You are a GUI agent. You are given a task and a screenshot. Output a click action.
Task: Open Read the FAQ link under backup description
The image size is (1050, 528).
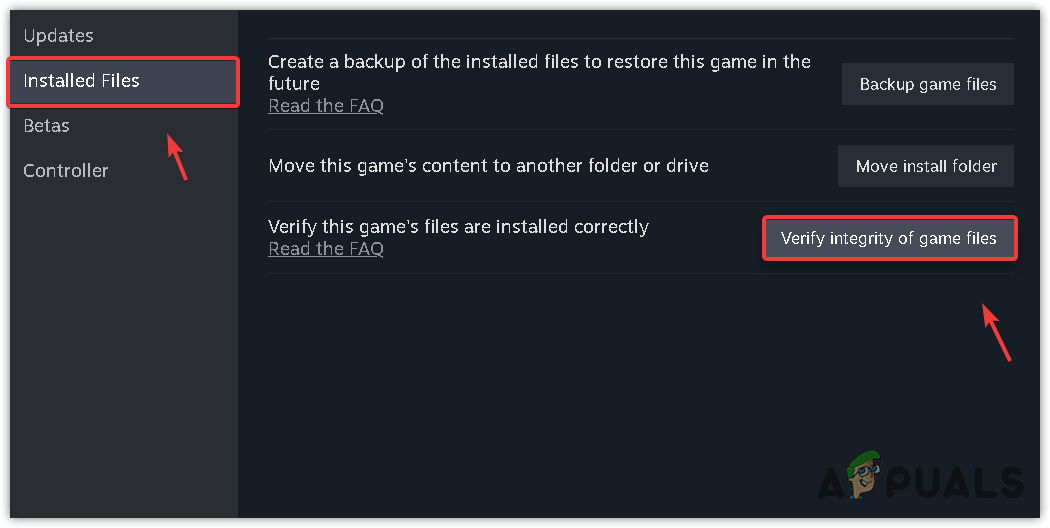(x=326, y=106)
